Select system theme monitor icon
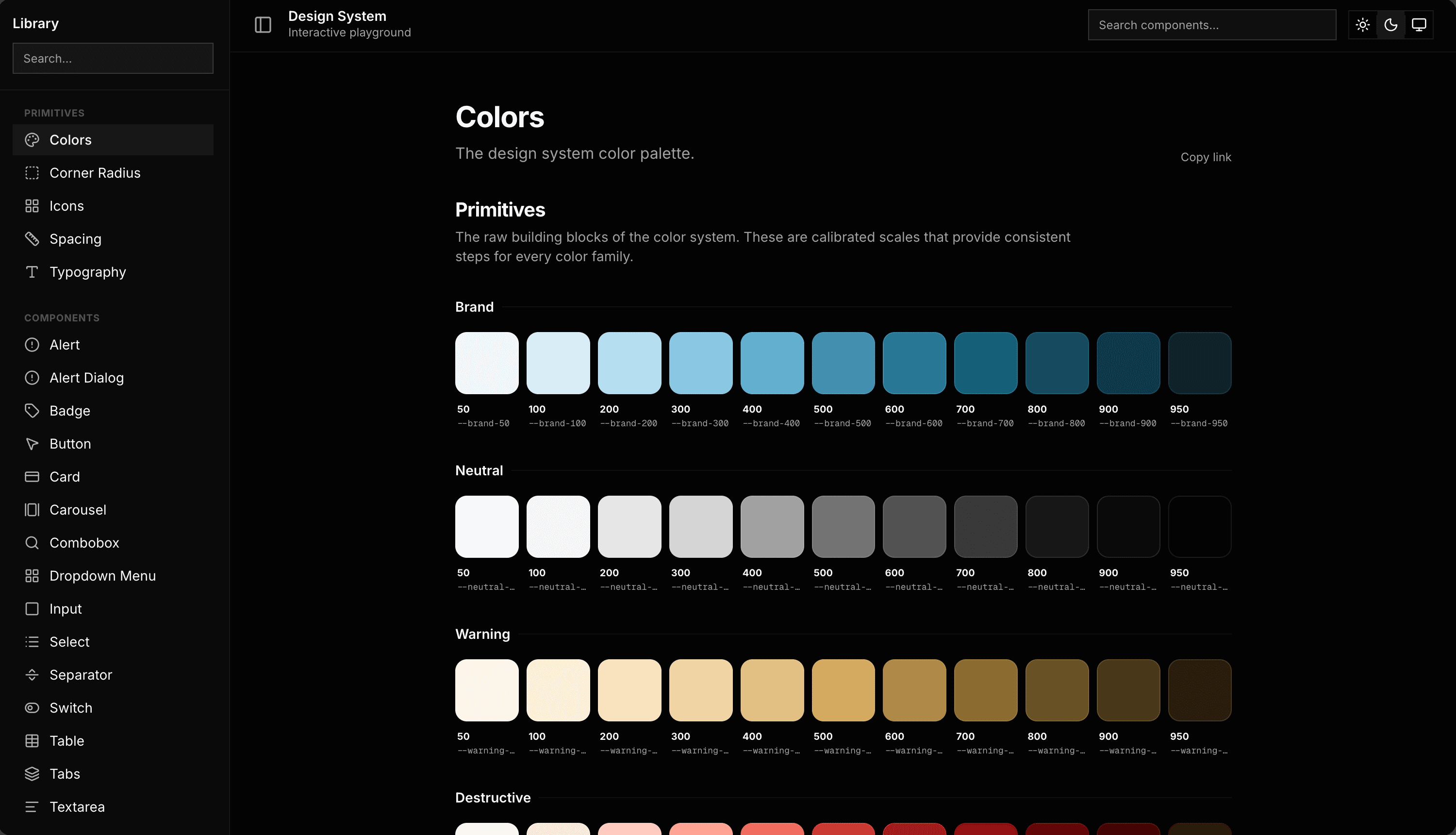The height and width of the screenshot is (835, 1456). (1419, 25)
